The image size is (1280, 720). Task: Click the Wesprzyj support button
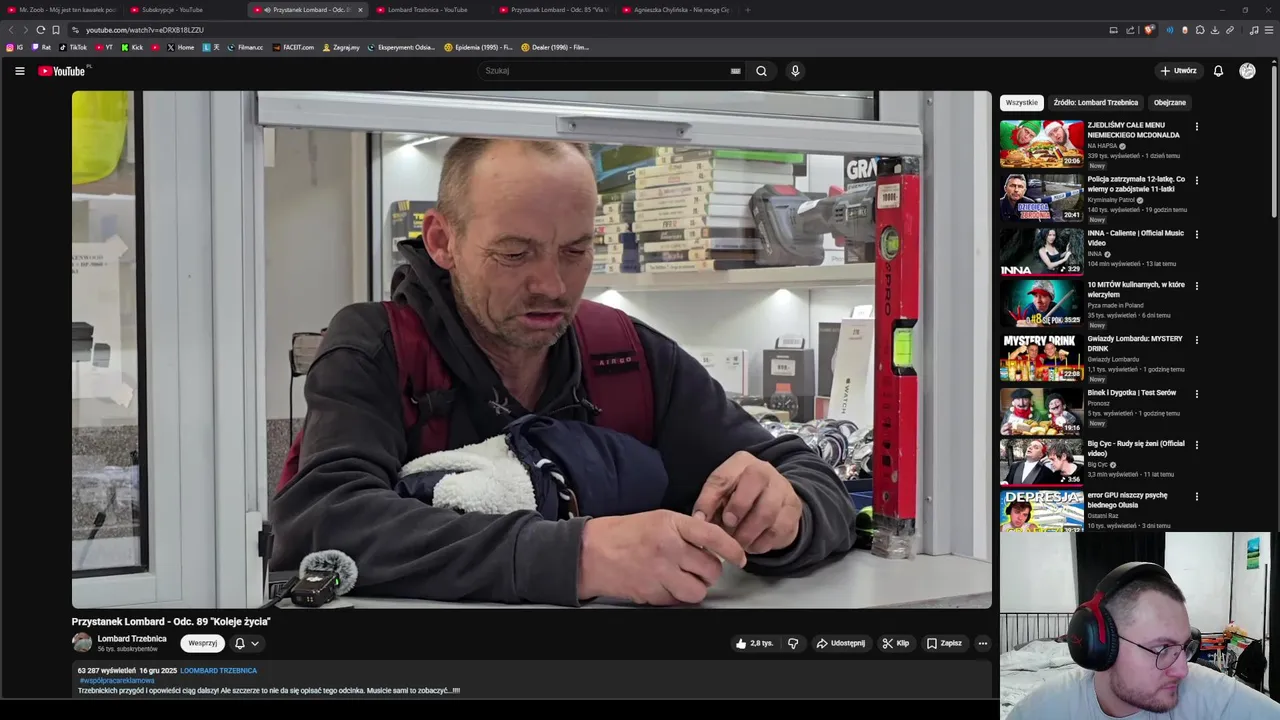coord(202,643)
